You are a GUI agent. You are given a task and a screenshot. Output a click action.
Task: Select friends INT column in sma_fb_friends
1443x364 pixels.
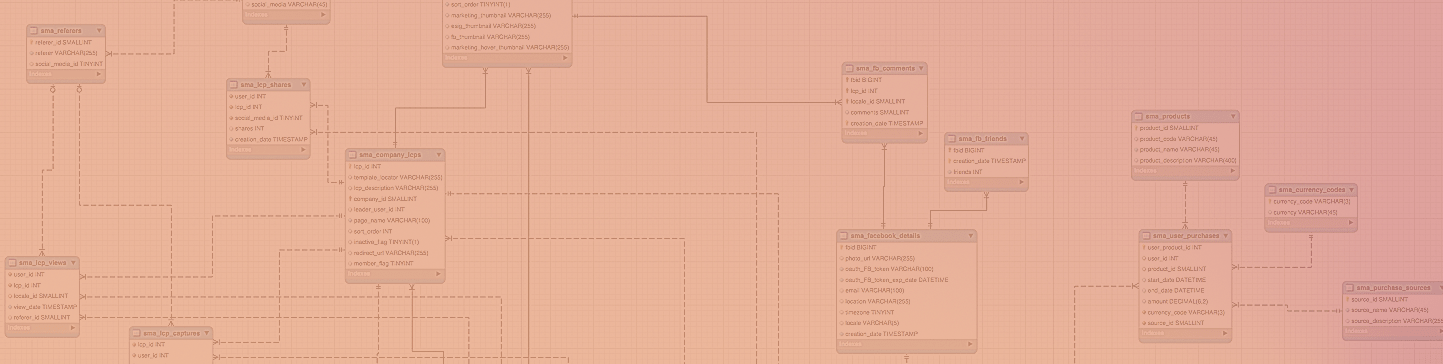click(986, 171)
